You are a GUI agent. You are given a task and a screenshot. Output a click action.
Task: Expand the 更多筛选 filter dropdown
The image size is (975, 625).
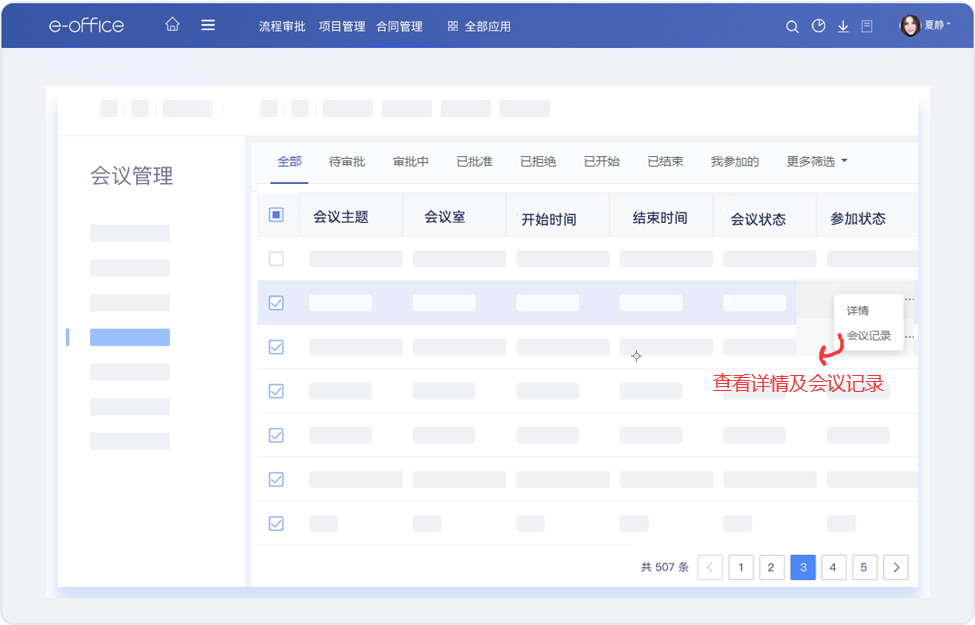pyautogui.click(x=817, y=161)
